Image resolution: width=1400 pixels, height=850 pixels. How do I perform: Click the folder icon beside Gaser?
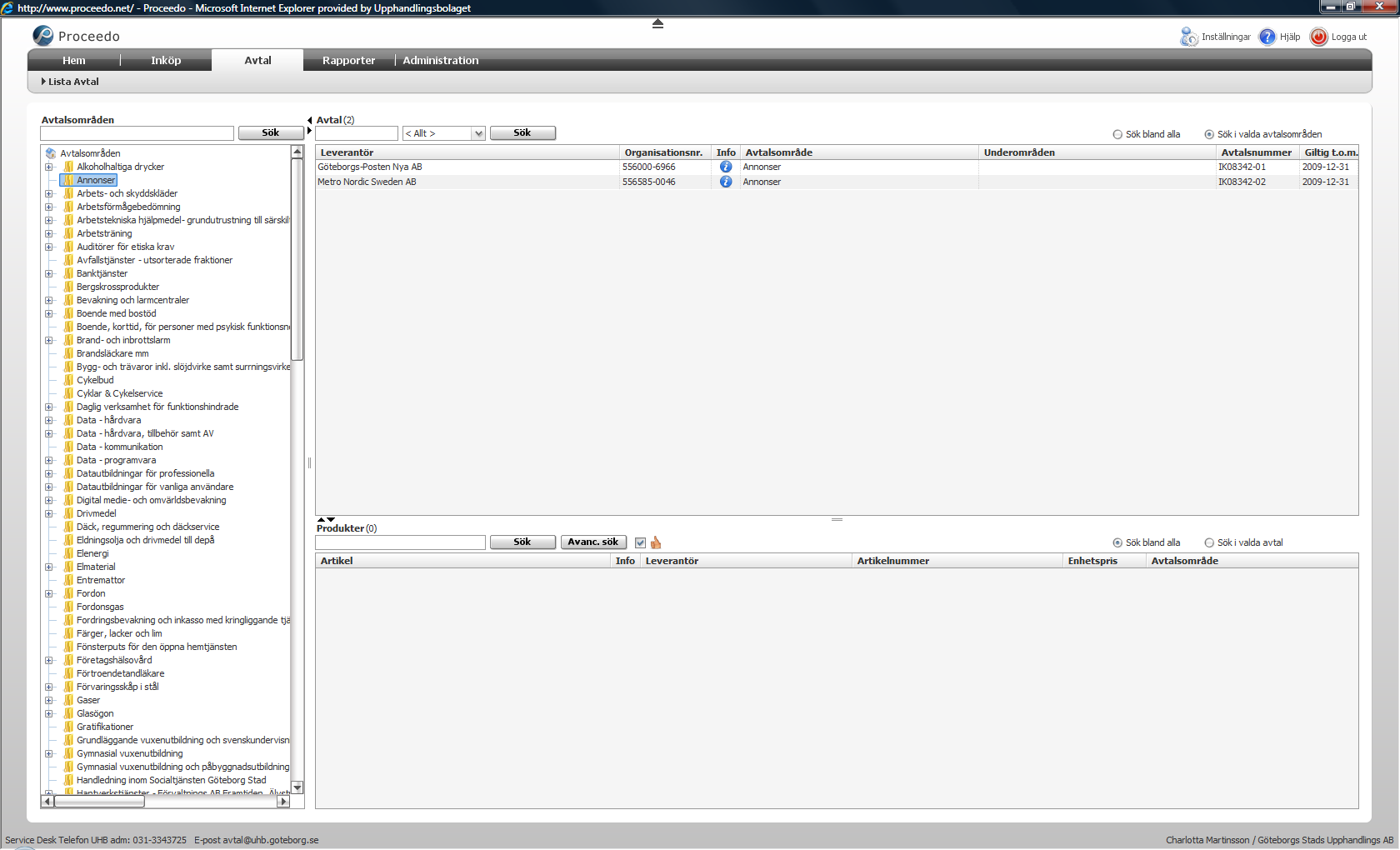coord(68,700)
